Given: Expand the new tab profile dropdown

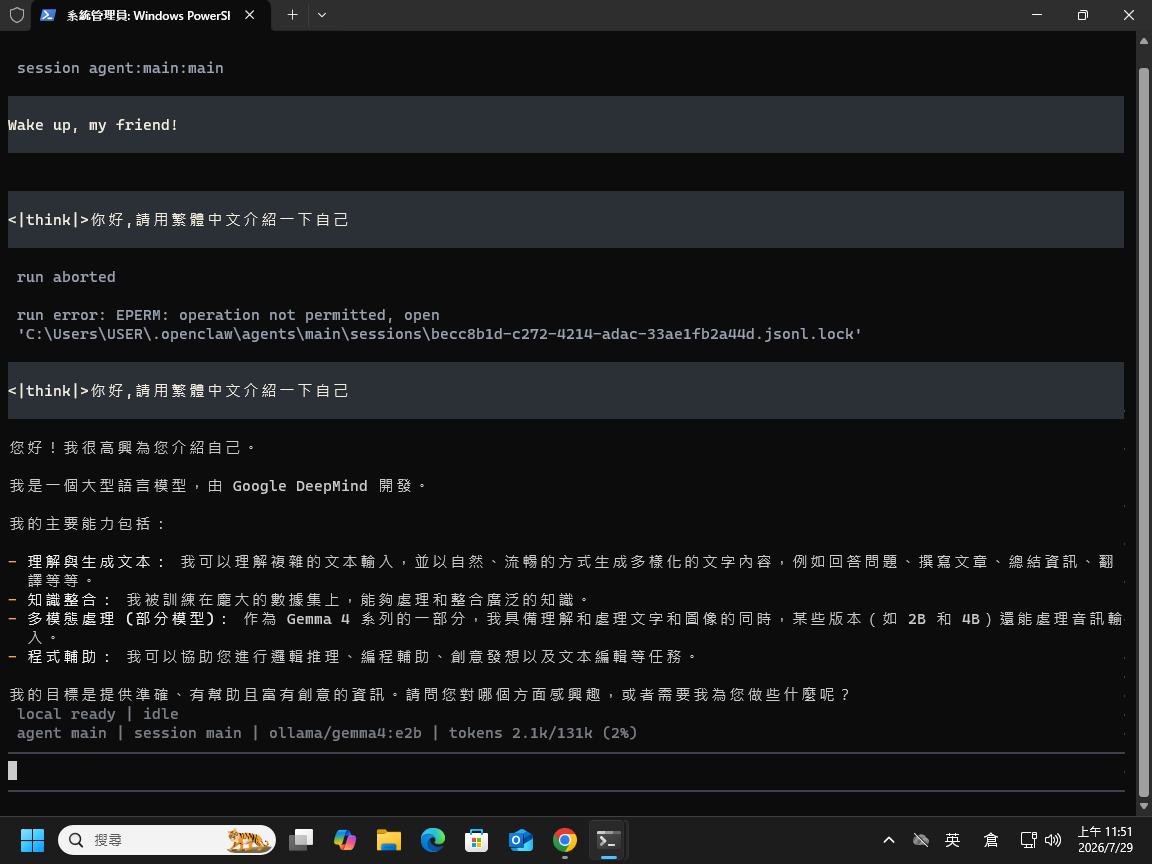Looking at the screenshot, I should click(322, 15).
